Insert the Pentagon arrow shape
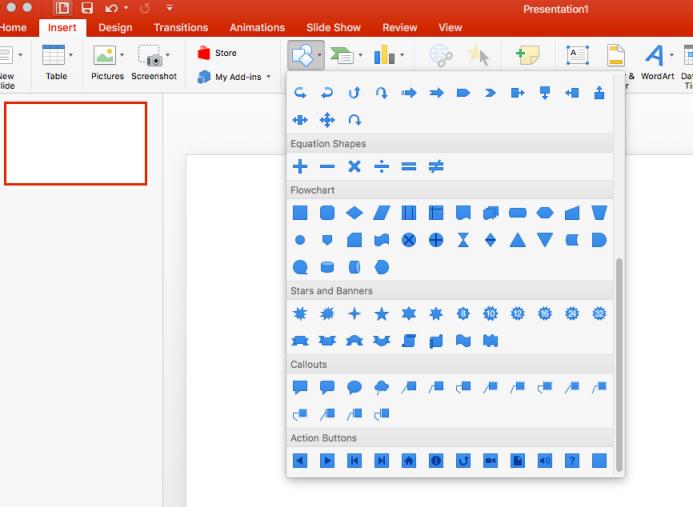Viewport: 693px width, 507px height. pos(463,93)
